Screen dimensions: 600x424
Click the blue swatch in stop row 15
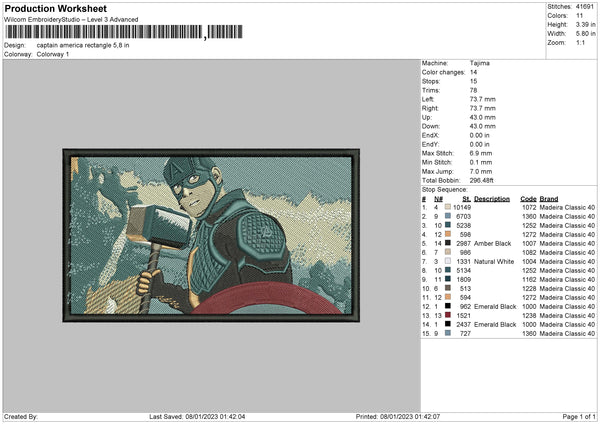tap(447, 333)
